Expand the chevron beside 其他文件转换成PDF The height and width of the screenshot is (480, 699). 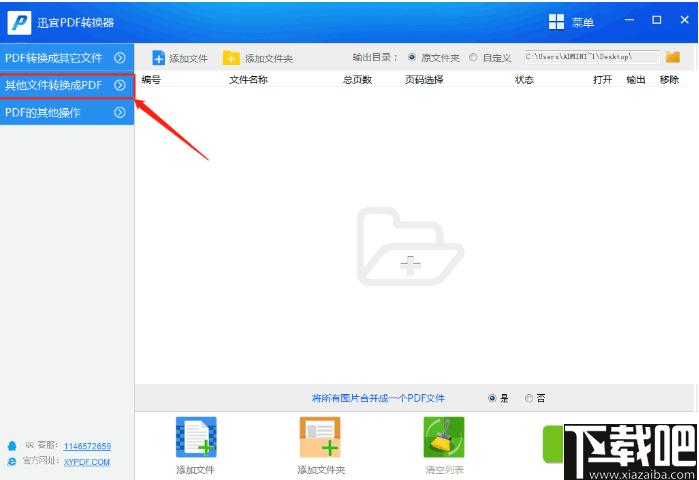119,85
